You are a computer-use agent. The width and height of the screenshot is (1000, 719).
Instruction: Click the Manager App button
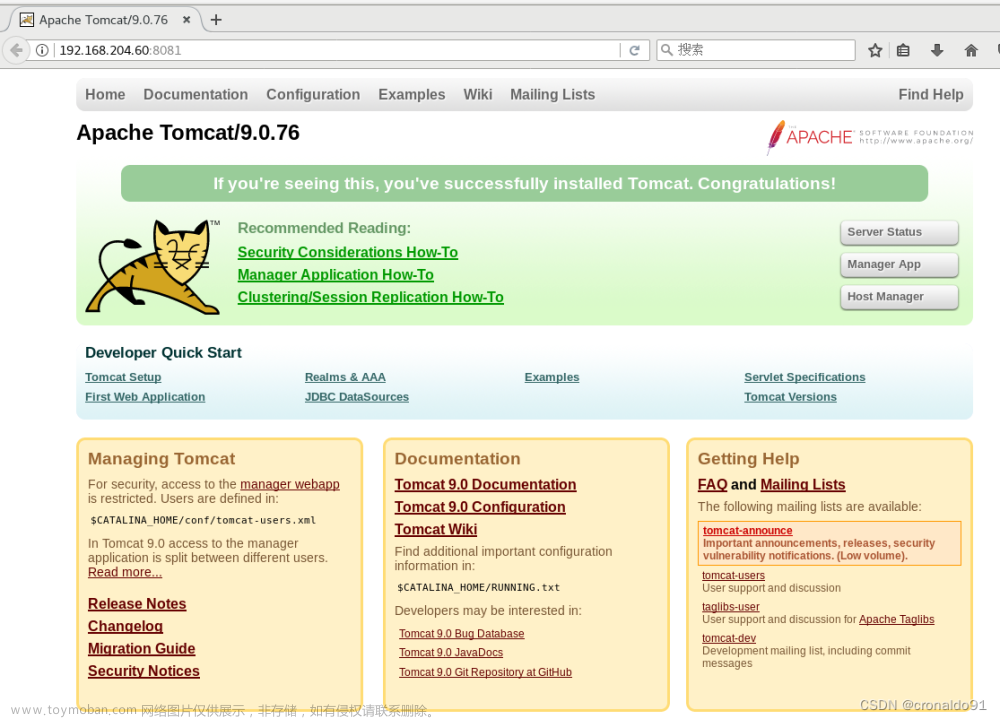(899, 264)
